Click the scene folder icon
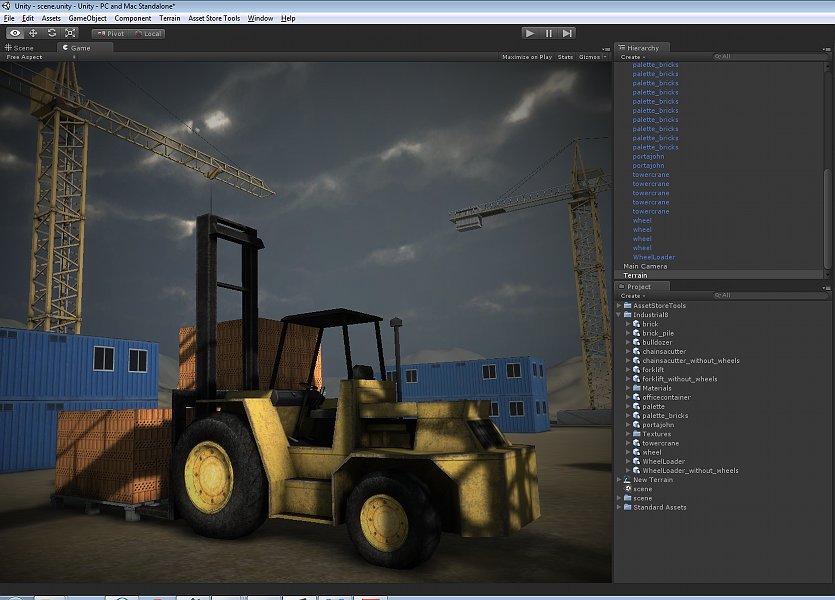835x600 pixels. click(627, 498)
